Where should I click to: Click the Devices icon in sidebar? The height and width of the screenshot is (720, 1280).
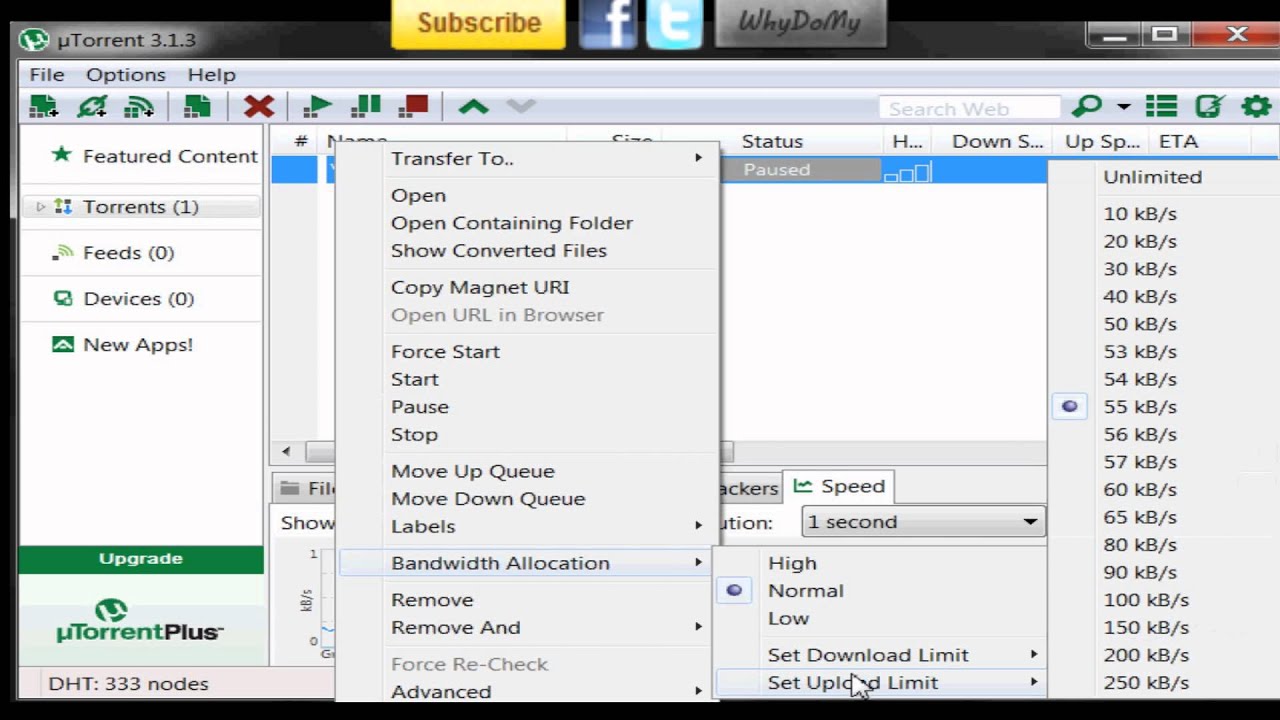pyautogui.click(x=63, y=298)
